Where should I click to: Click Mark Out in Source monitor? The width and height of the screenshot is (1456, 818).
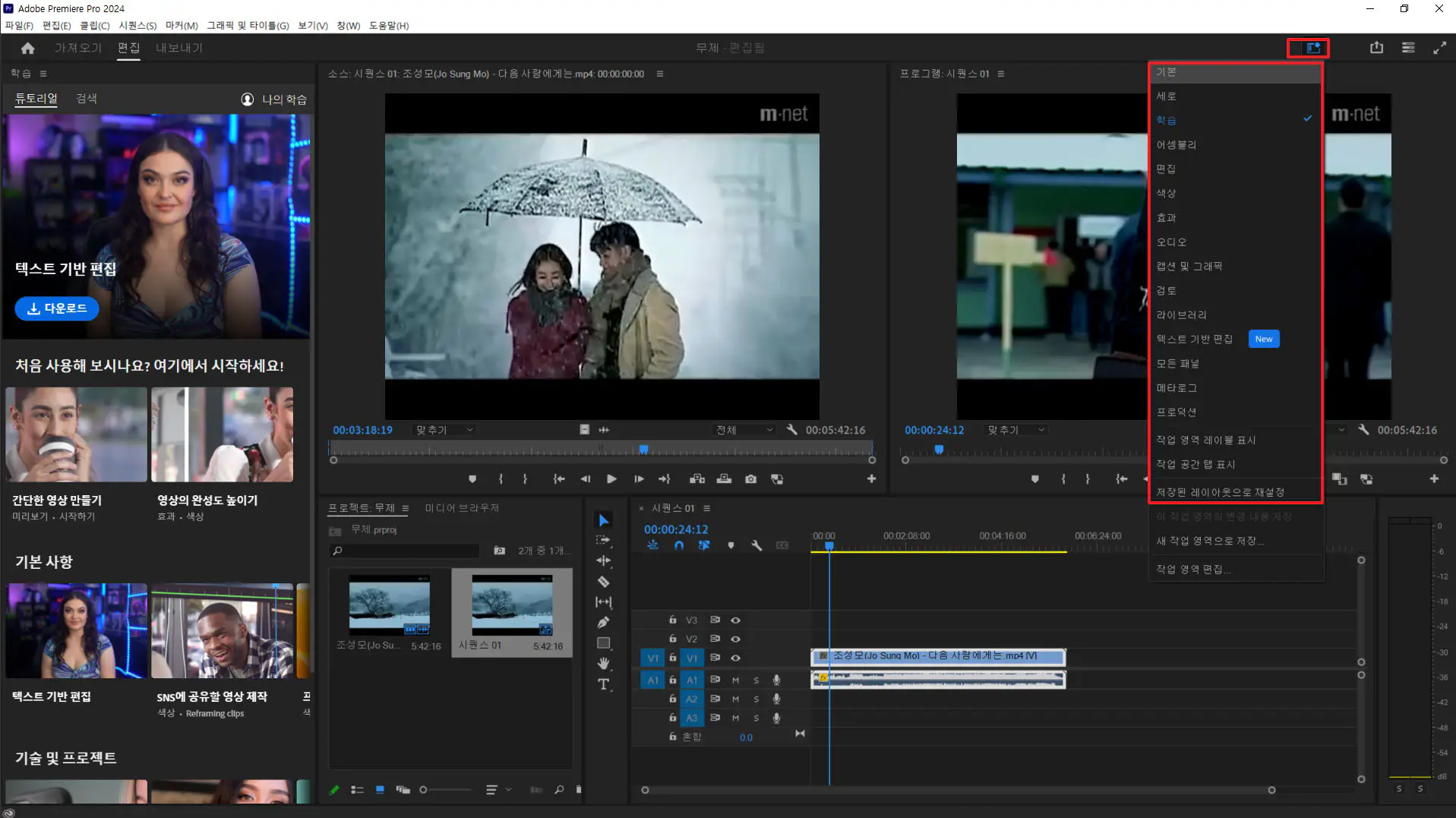[525, 479]
